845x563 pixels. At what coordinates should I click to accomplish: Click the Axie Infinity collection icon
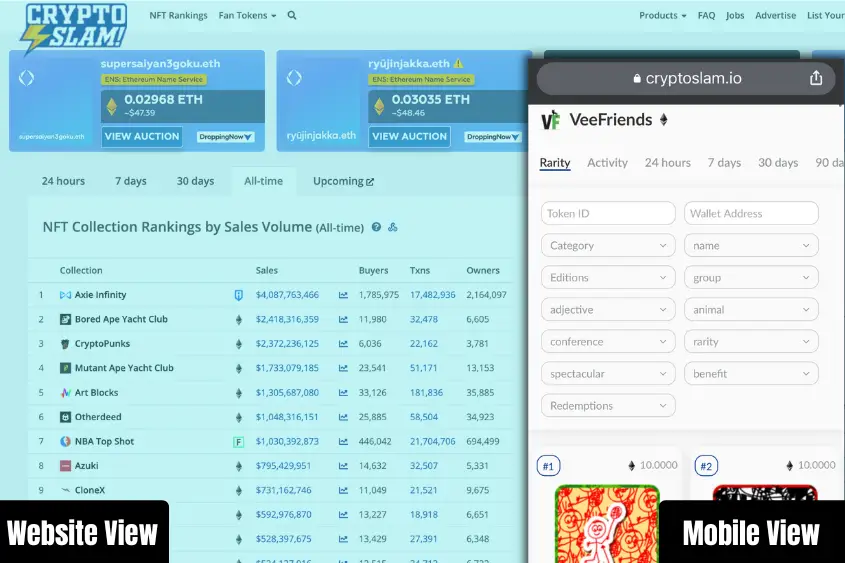coord(65,295)
